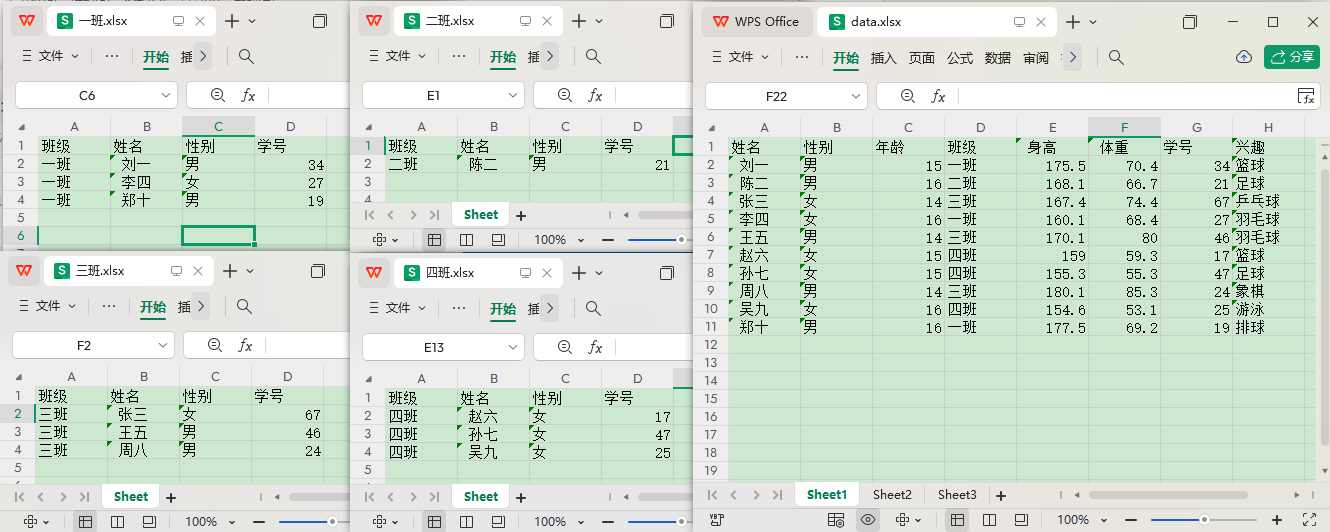Open the 100% zoom dropdown in data.xlsx
Image resolution: width=1330 pixels, height=532 pixels.
[1105, 520]
